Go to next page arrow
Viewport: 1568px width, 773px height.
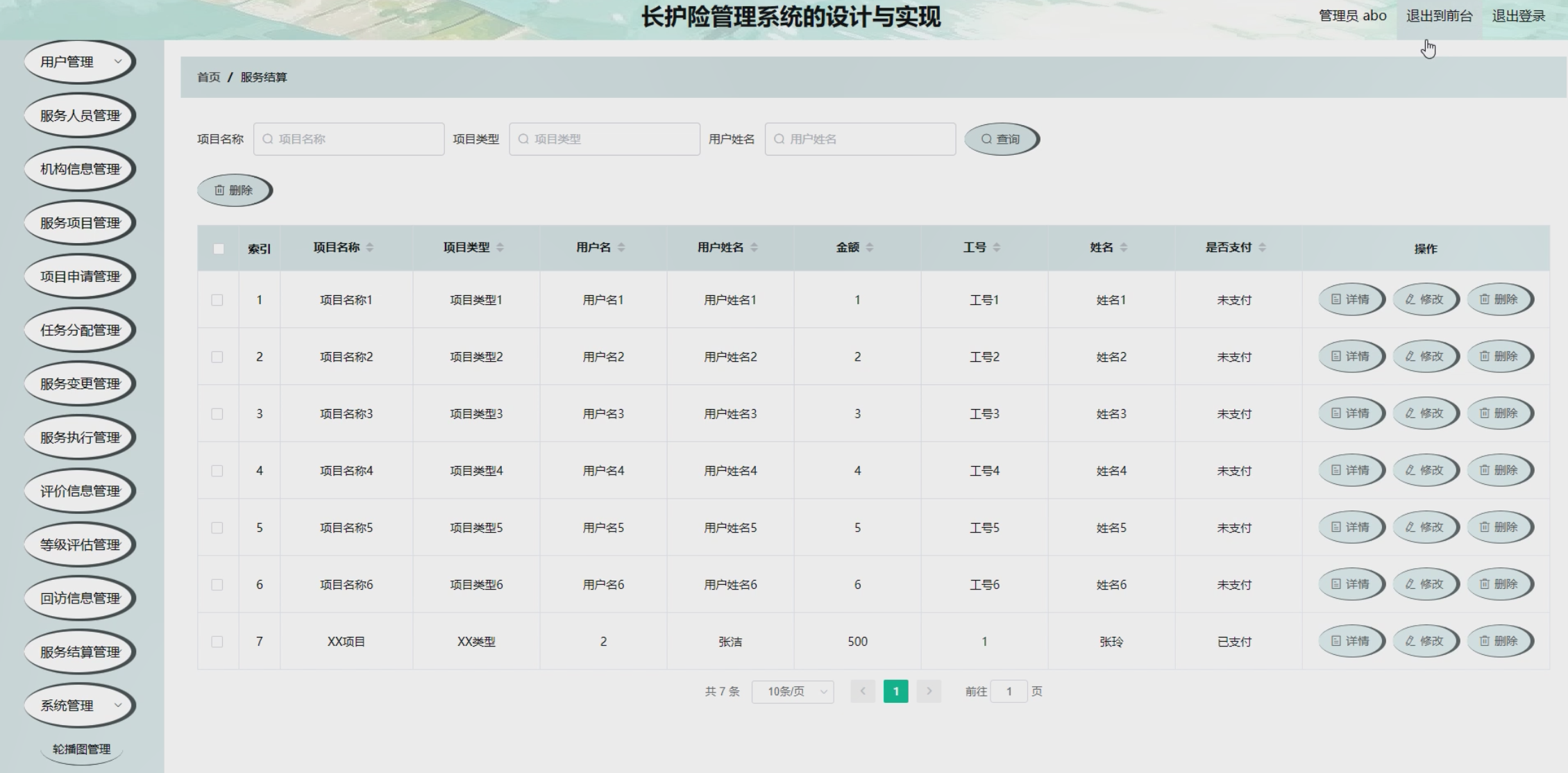929,691
